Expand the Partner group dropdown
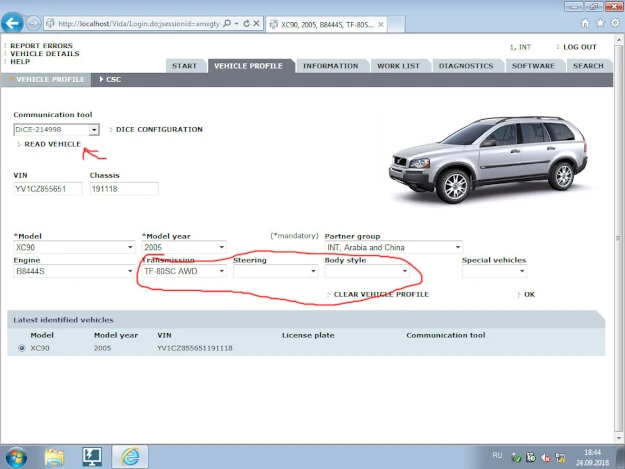This screenshot has width=625, height=469. [457, 247]
